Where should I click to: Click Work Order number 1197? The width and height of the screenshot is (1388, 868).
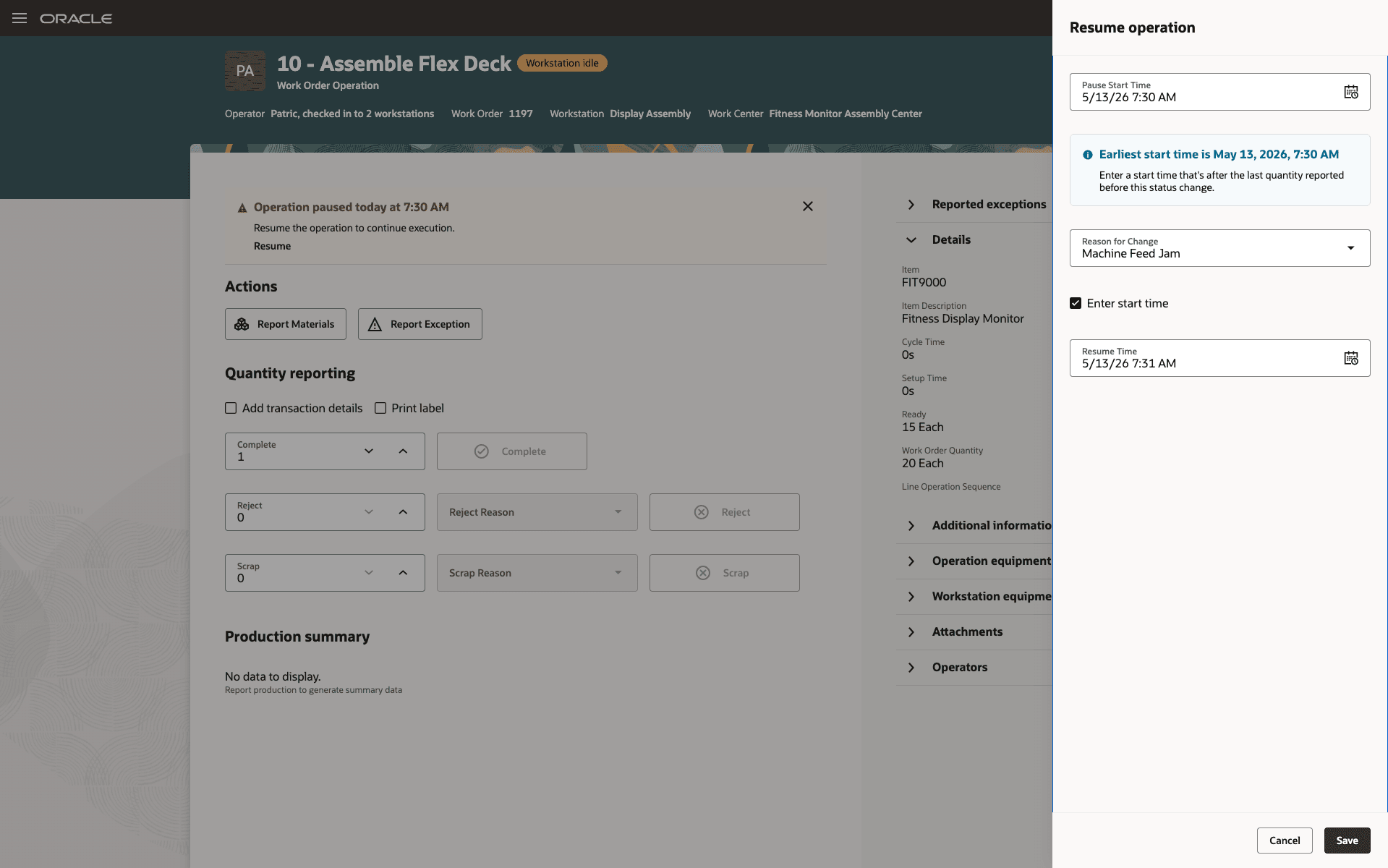(x=521, y=114)
